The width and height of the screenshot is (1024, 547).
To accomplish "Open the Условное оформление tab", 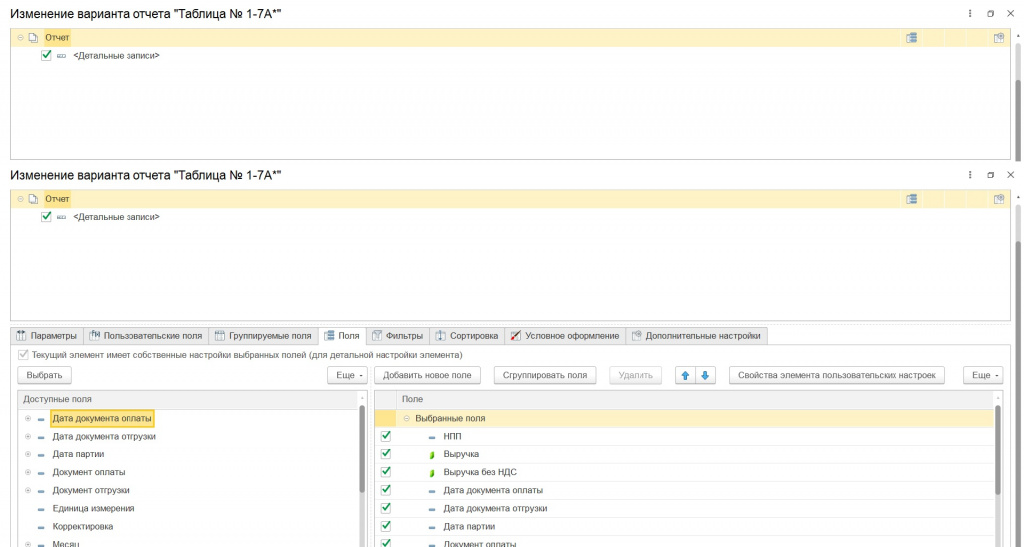I will [x=565, y=336].
